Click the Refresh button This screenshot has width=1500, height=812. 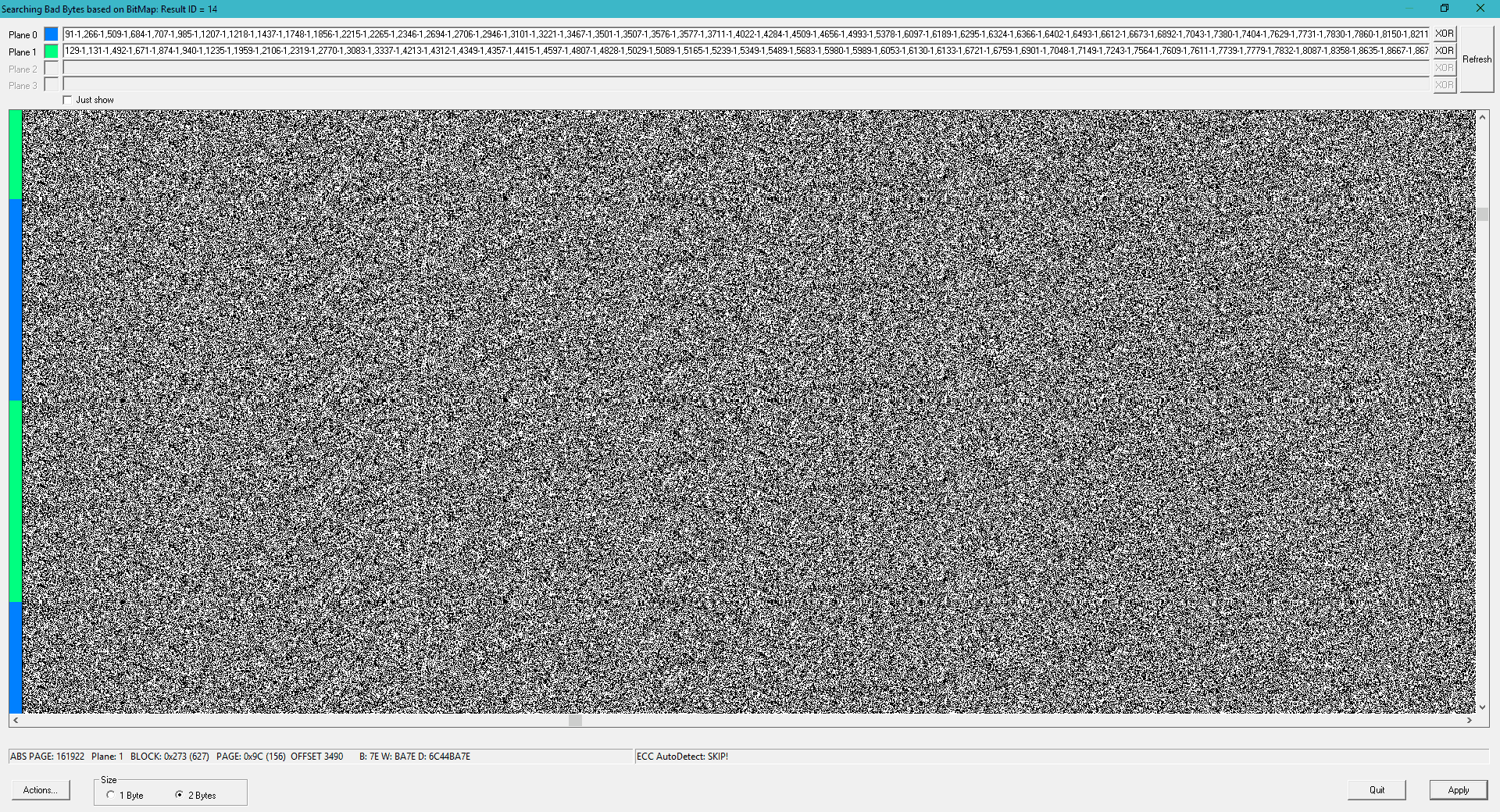coord(1477,59)
